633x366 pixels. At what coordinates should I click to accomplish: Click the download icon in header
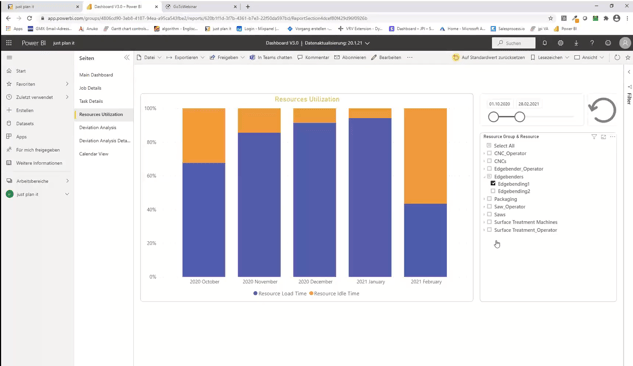click(x=576, y=43)
